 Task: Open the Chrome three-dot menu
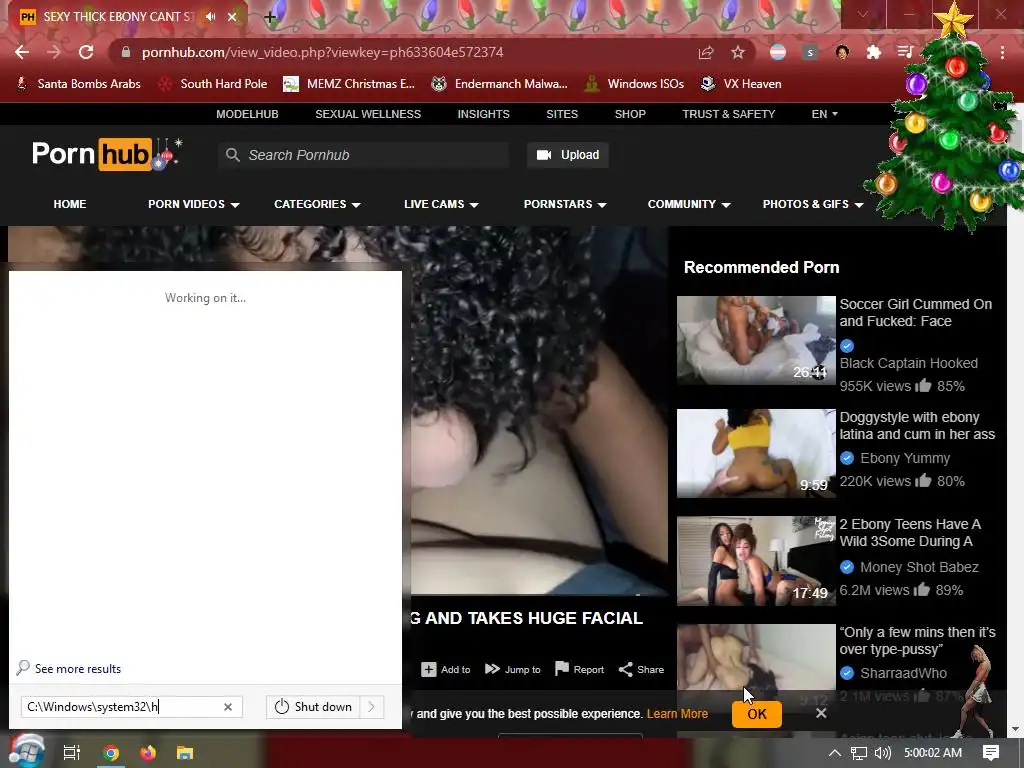tap(1002, 52)
